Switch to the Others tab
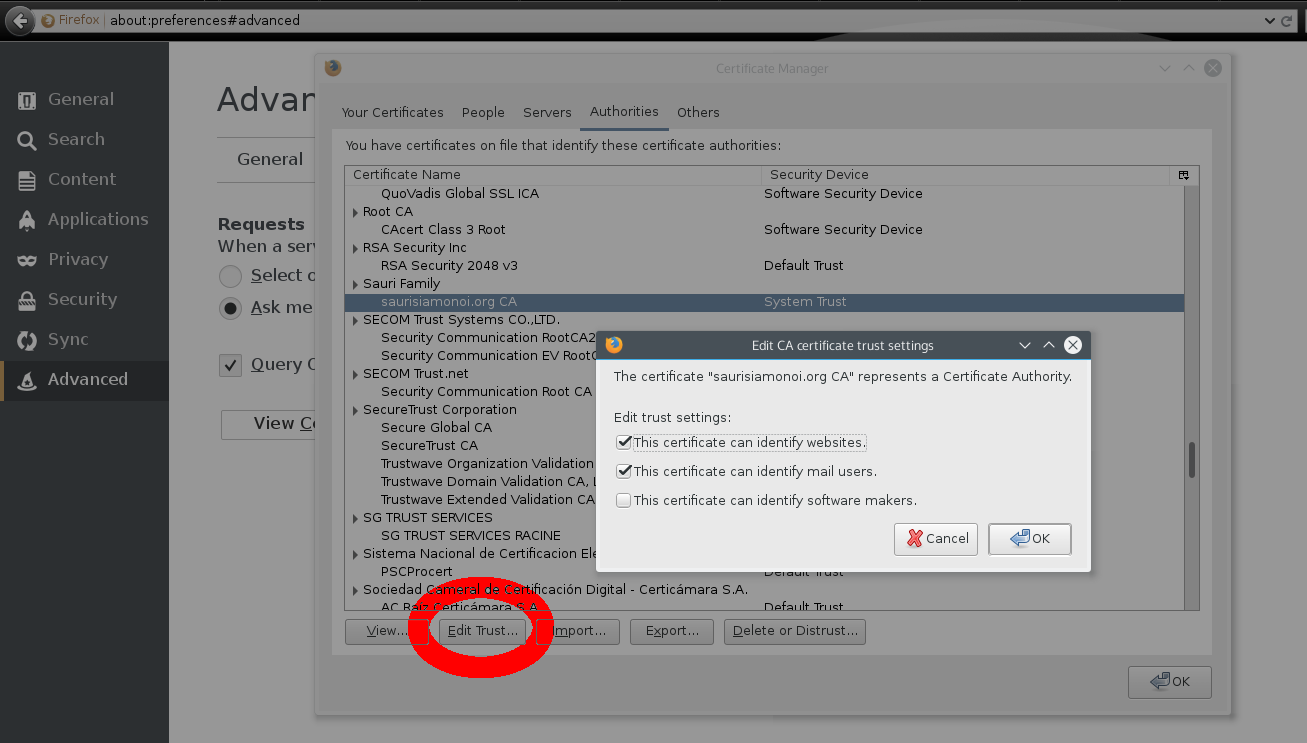This screenshot has width=1307, height=743. click(x=698, y=112)
